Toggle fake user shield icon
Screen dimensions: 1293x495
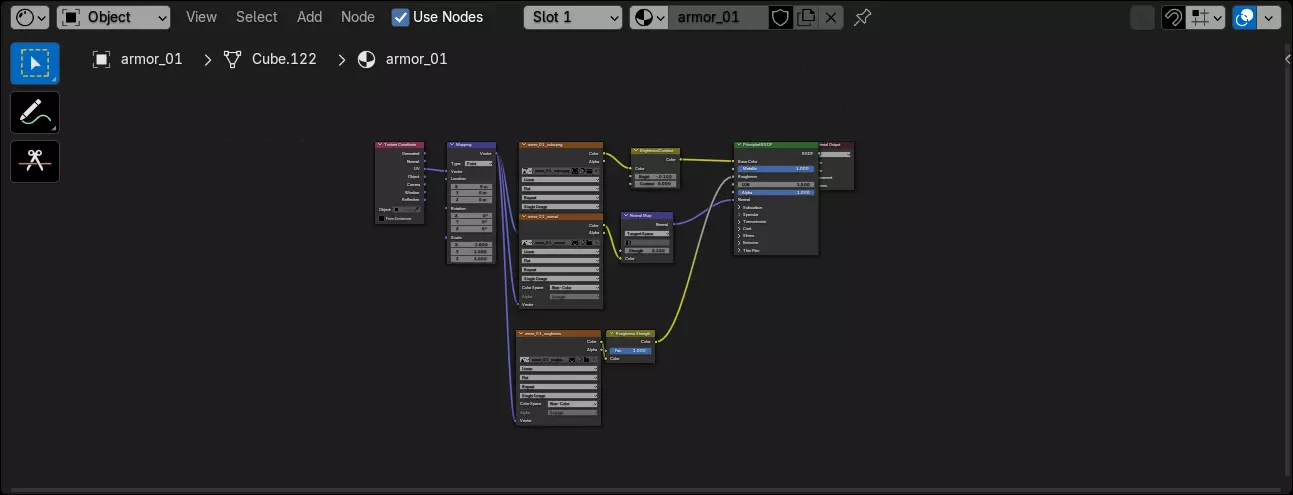point(781,17)
